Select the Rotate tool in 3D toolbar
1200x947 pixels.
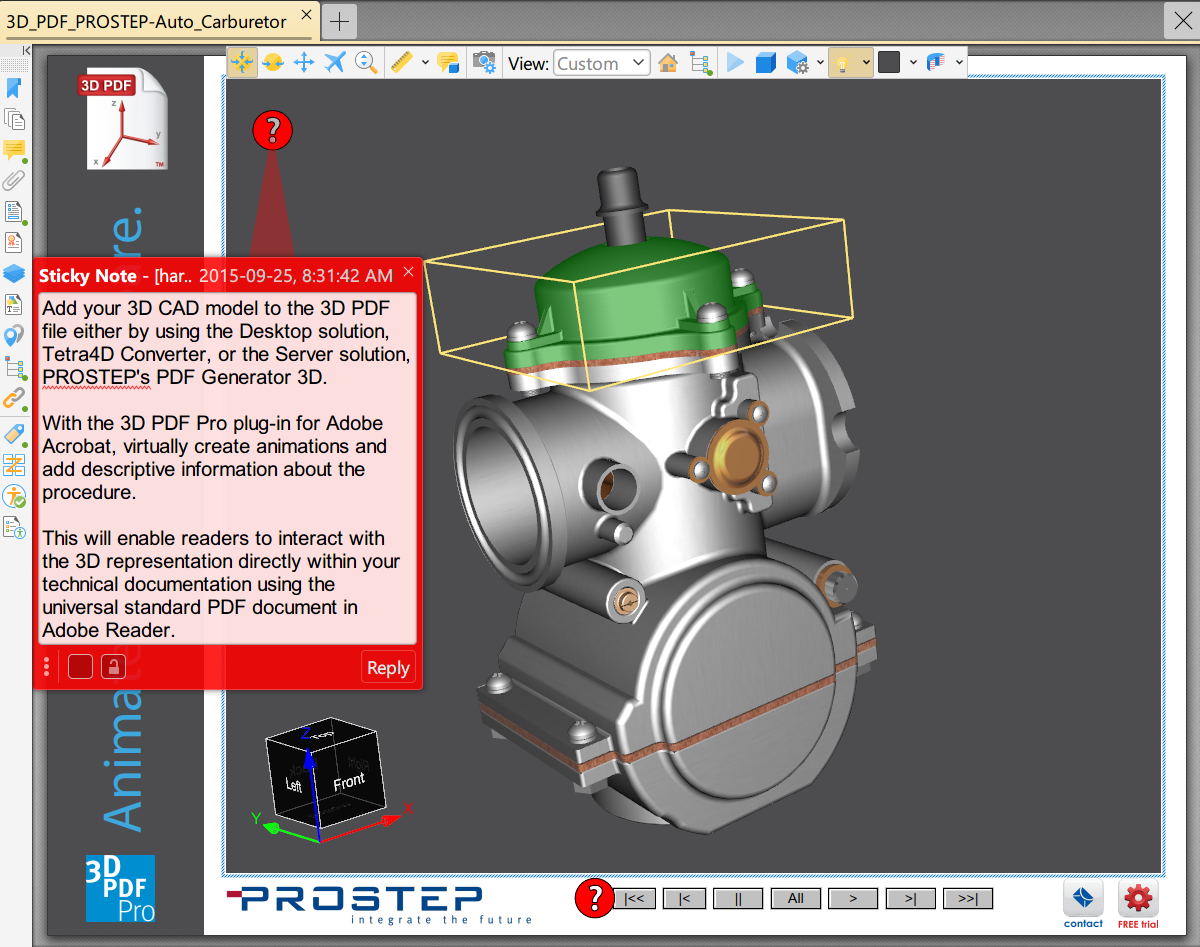pyautogui.click(x=273, y=63)
